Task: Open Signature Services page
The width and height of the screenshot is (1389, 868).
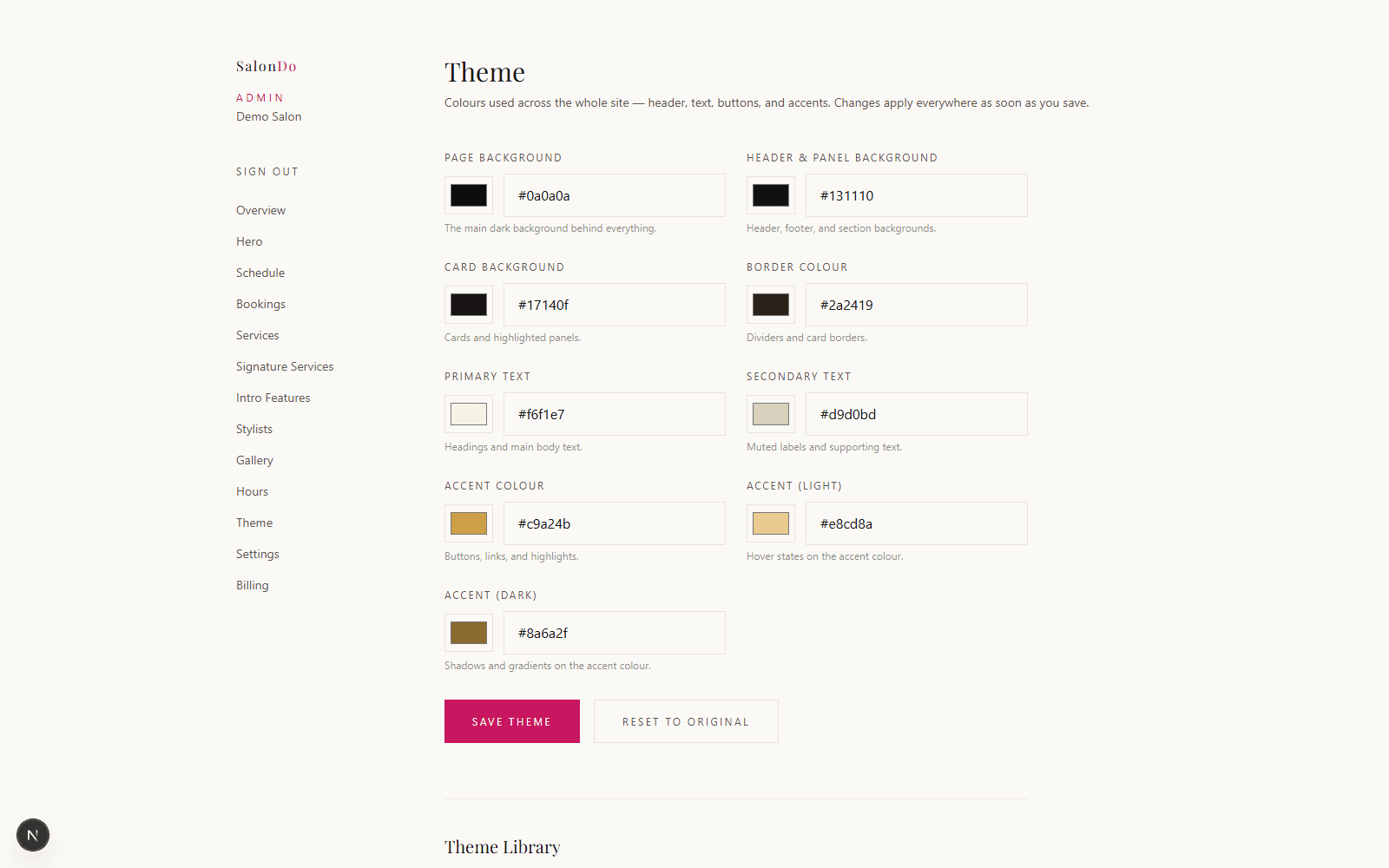Action: pos(285,366)
